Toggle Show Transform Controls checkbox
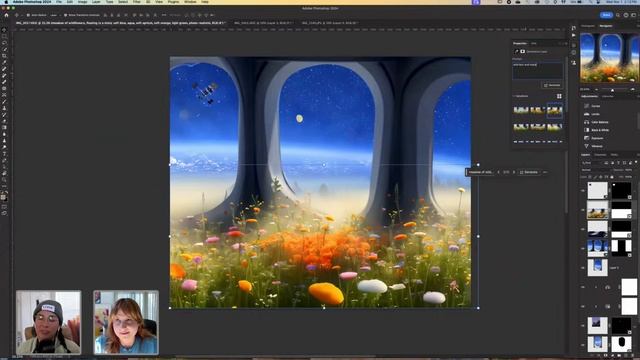640x360 pixels. (x=65, y=15)
